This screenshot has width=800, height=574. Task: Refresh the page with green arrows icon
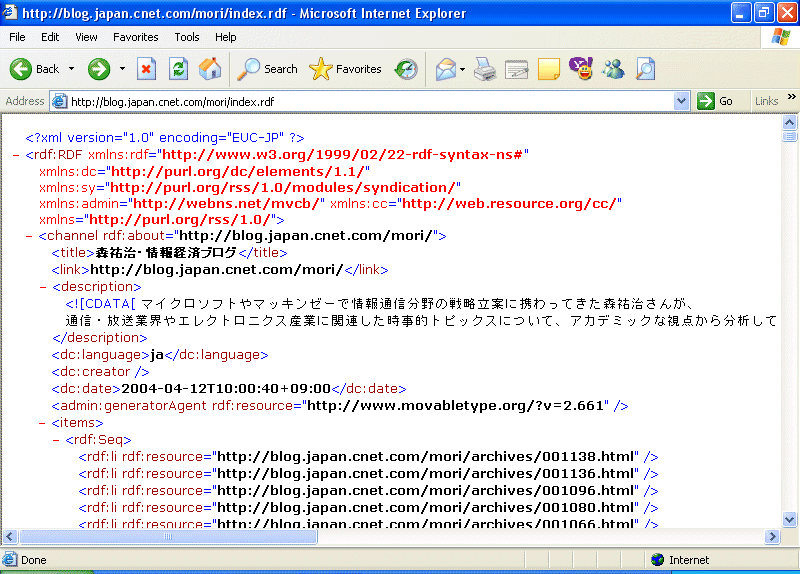tap(179, 69)
